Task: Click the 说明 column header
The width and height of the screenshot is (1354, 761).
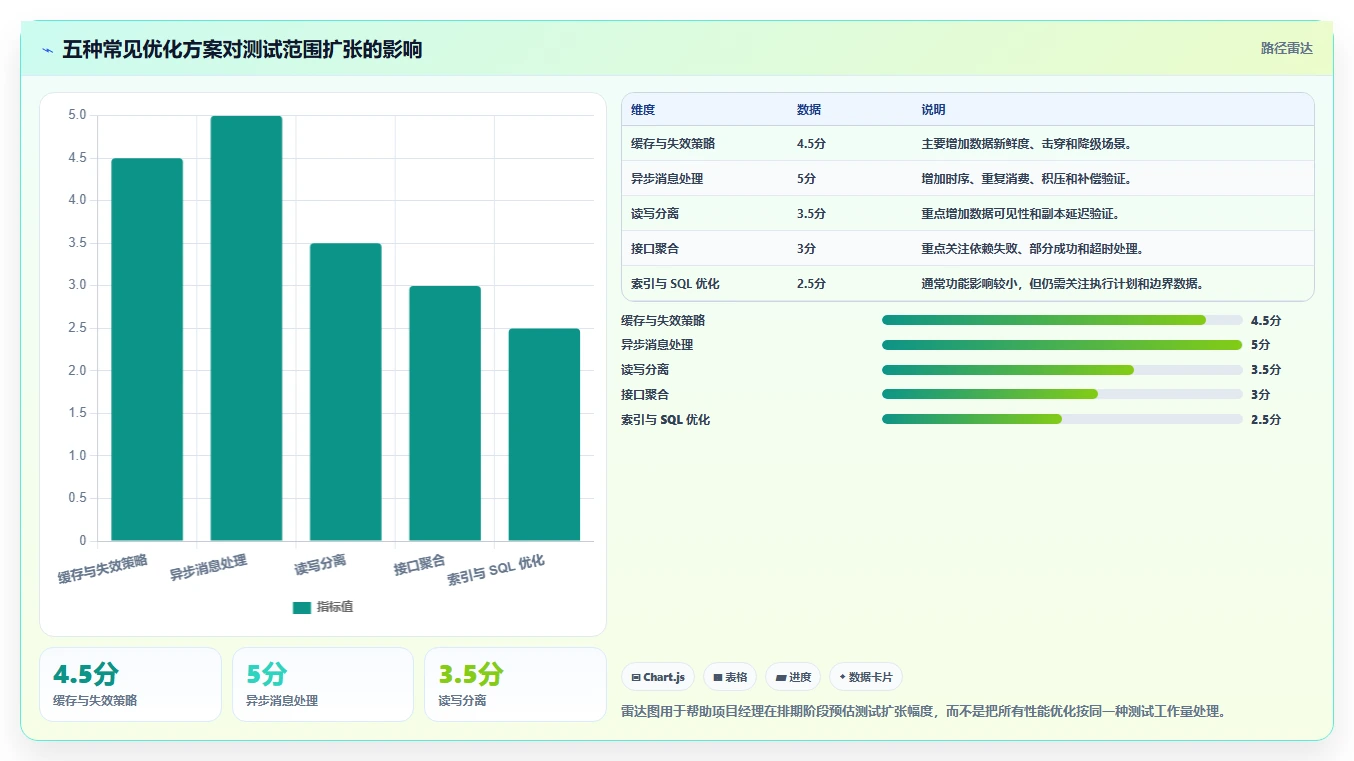Action: coord(934,110)
